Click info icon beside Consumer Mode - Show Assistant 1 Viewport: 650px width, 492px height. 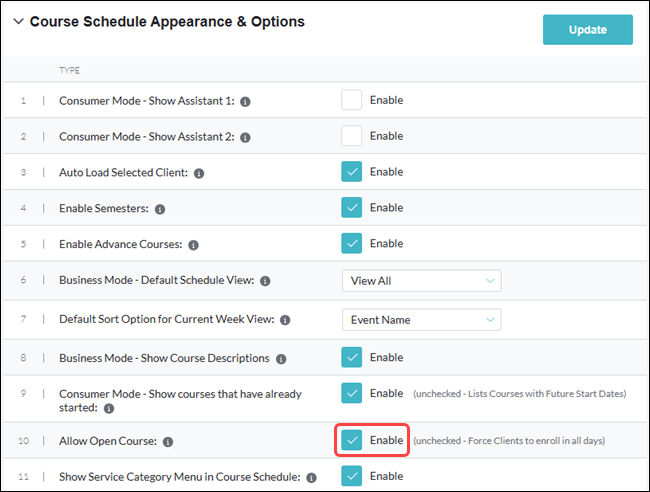click(x=246, y=101)
